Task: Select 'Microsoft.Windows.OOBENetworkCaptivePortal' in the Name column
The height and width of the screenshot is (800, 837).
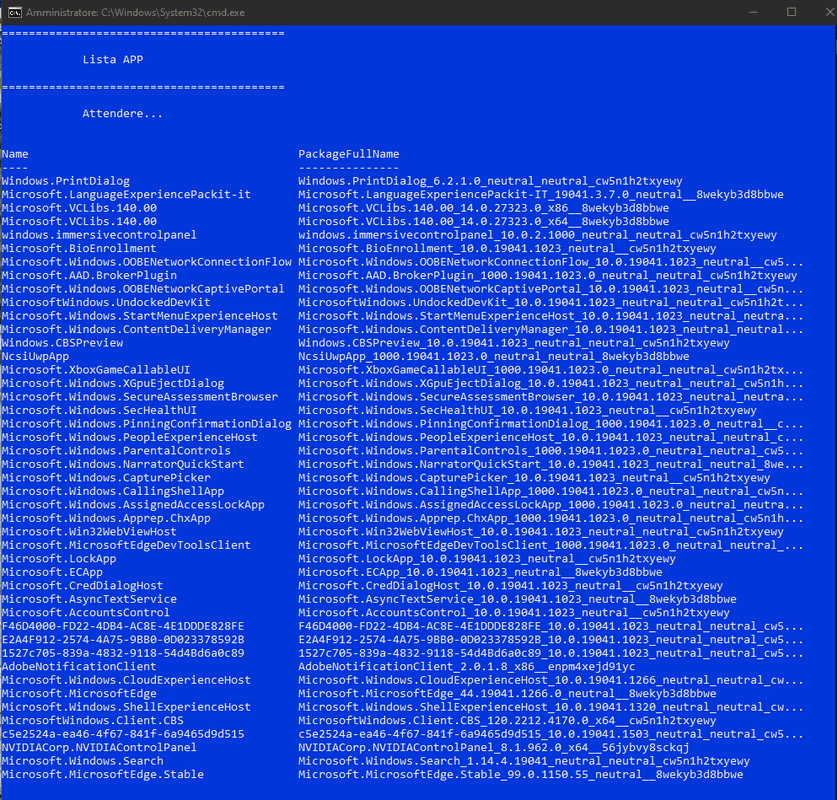Action: 143,289
